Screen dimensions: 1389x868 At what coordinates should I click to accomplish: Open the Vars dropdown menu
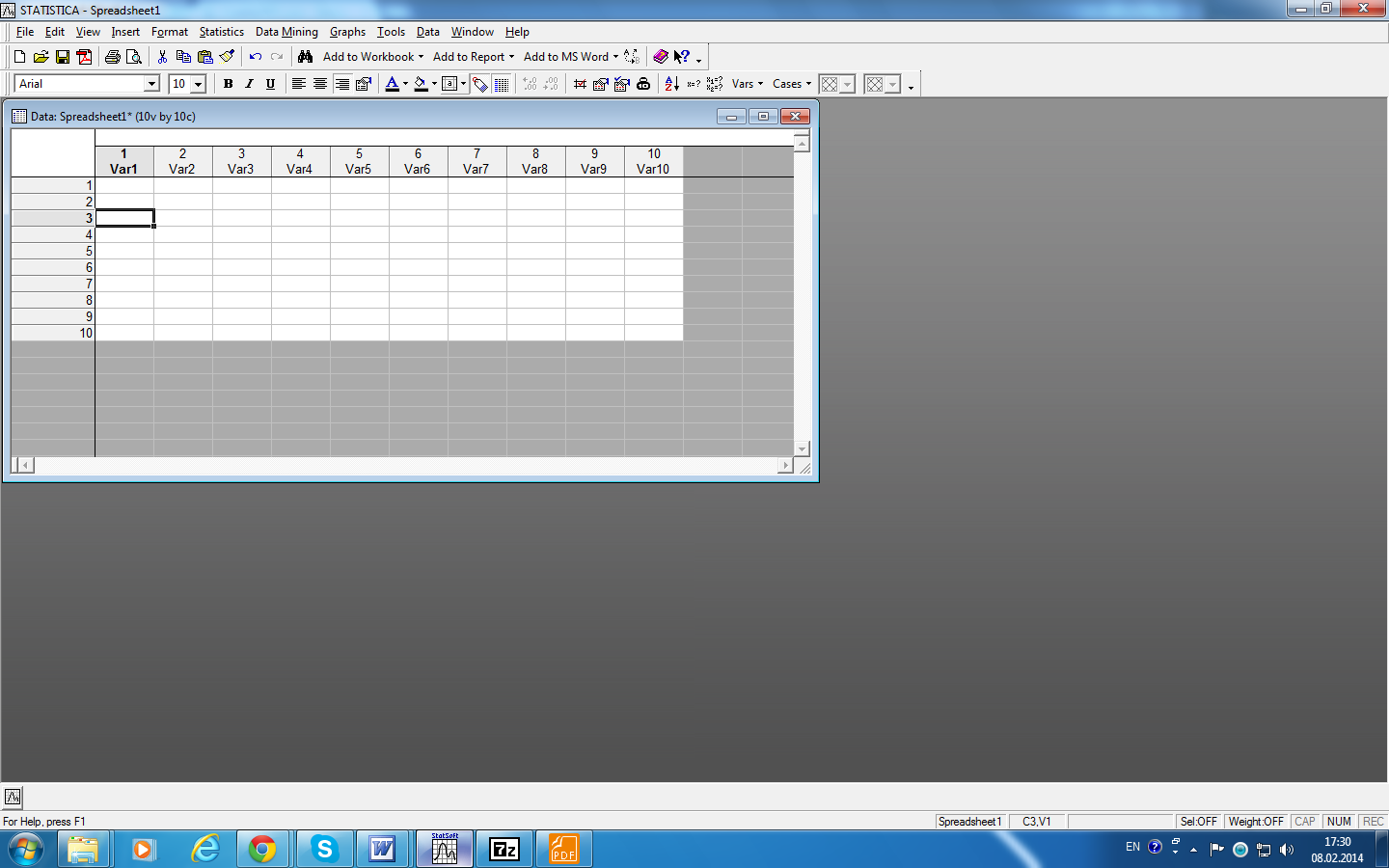click(x=748, y=84)
